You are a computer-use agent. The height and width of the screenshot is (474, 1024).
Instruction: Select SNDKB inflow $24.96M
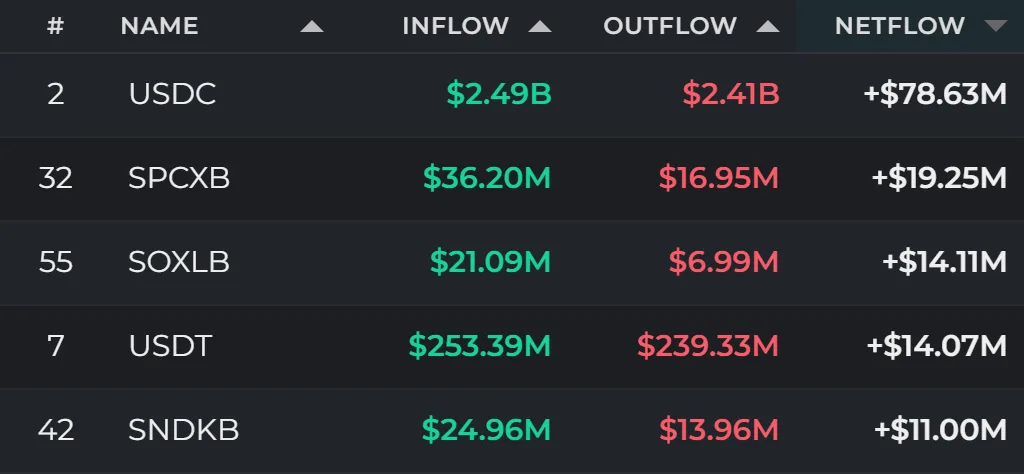[487, 430]
